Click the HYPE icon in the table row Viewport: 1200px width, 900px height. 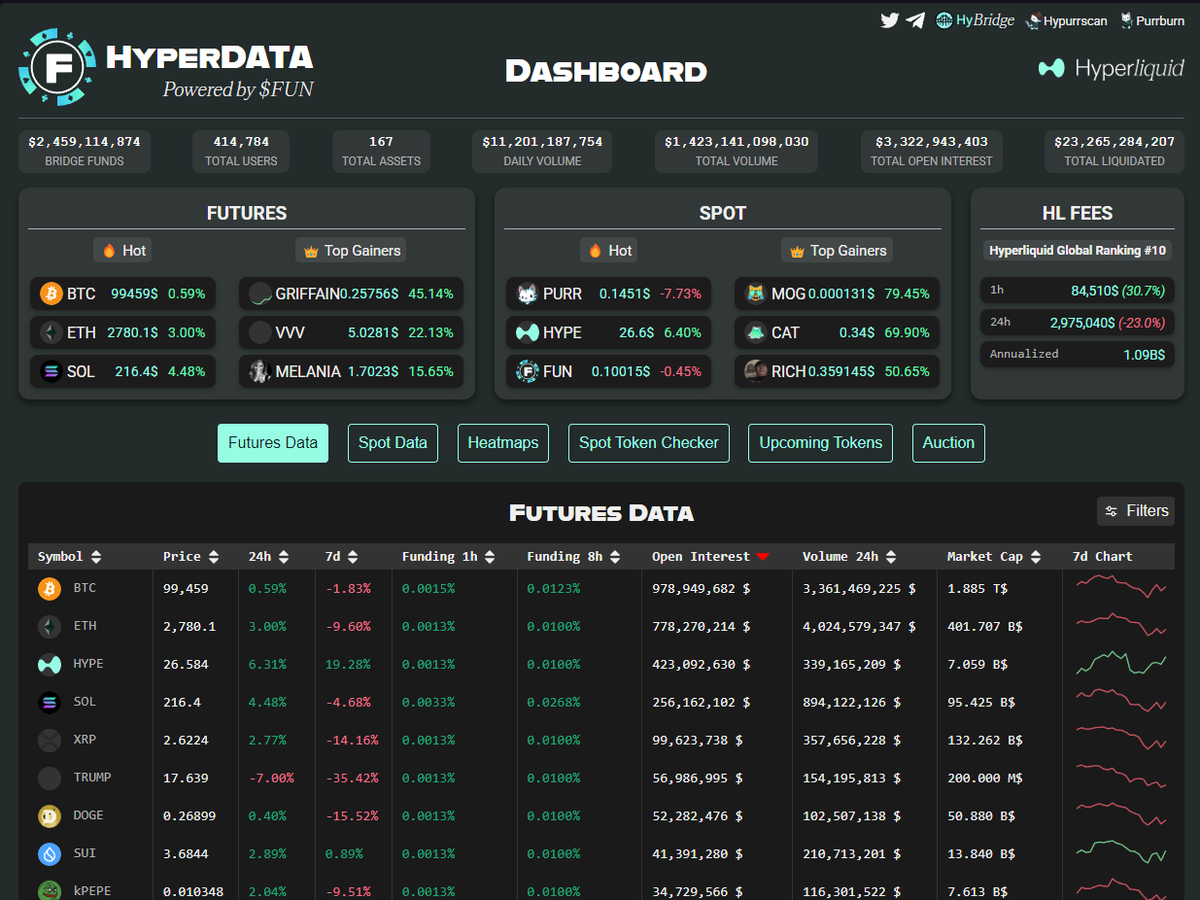coord(50,664)
